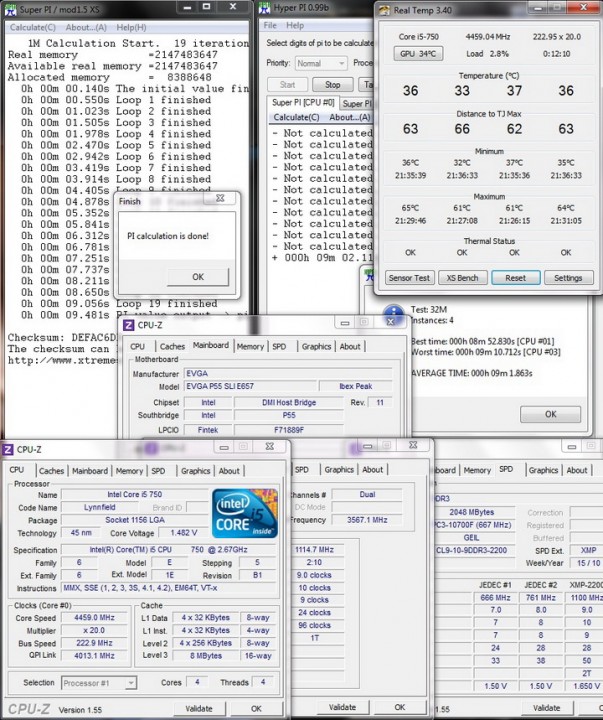Click the Bus Speed 222.9 MHz value

click(x=94, y=643)
